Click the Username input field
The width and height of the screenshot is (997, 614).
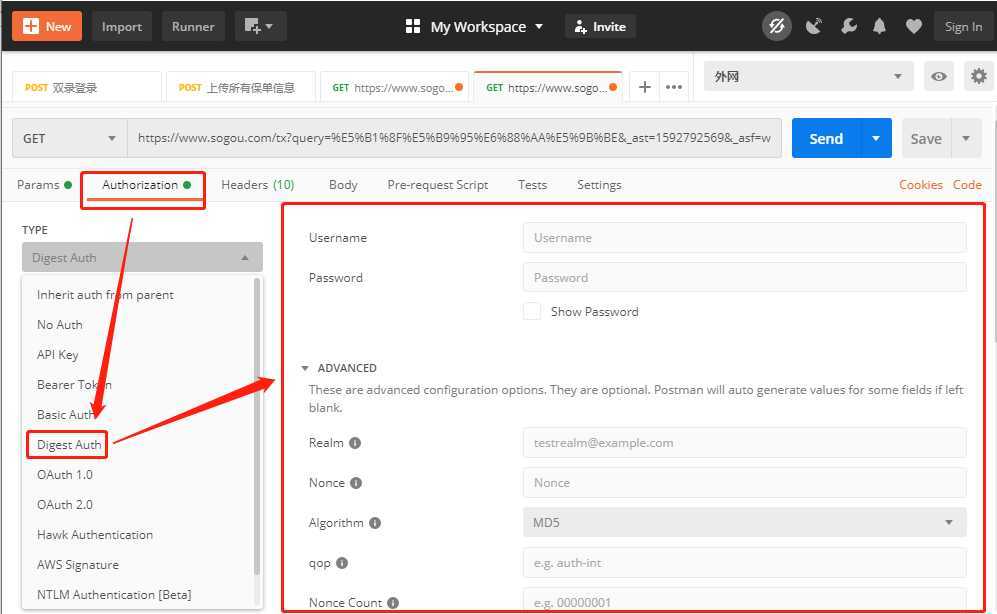click(x=745, y=238)
